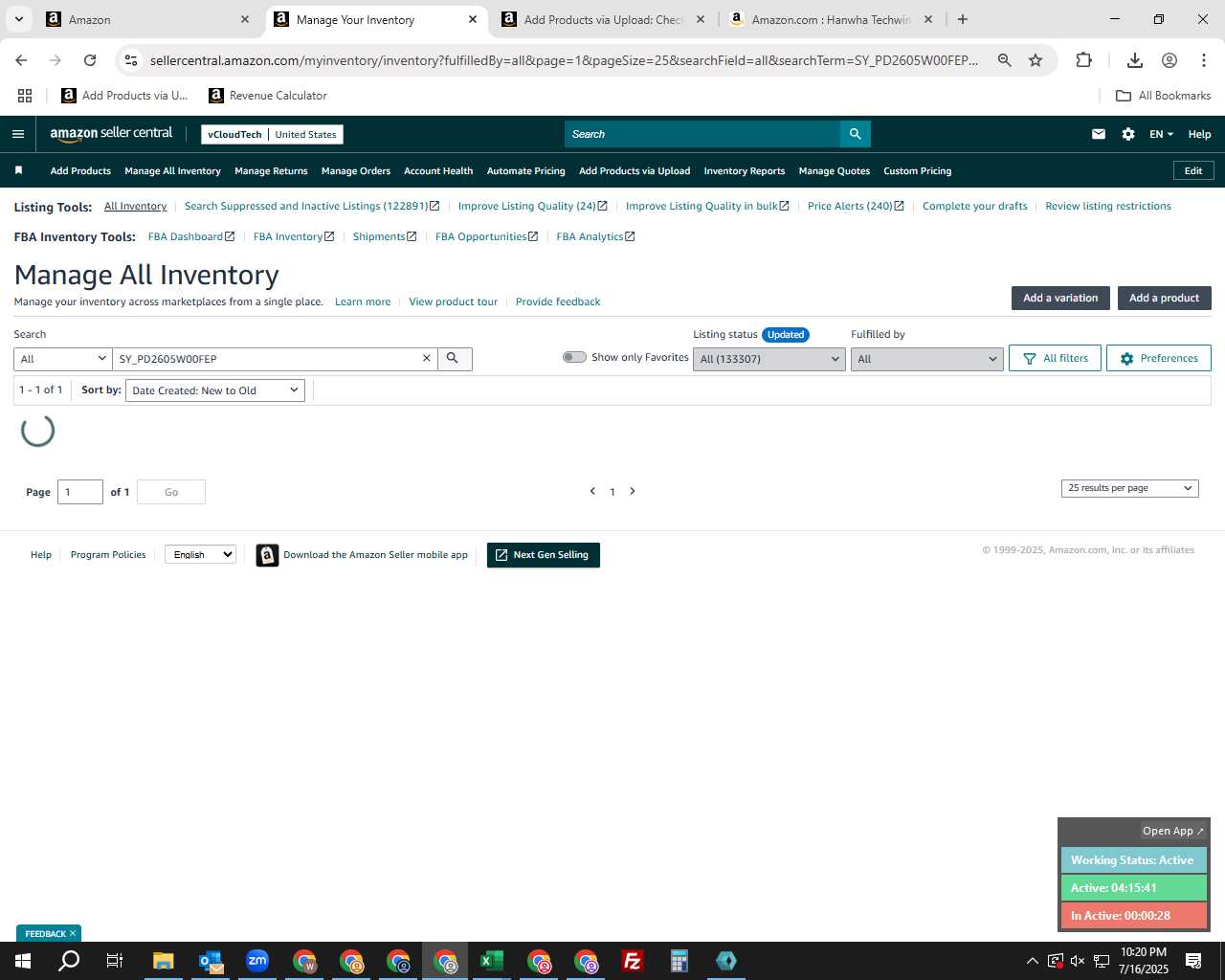Open Preferences button

(1159, 358)
